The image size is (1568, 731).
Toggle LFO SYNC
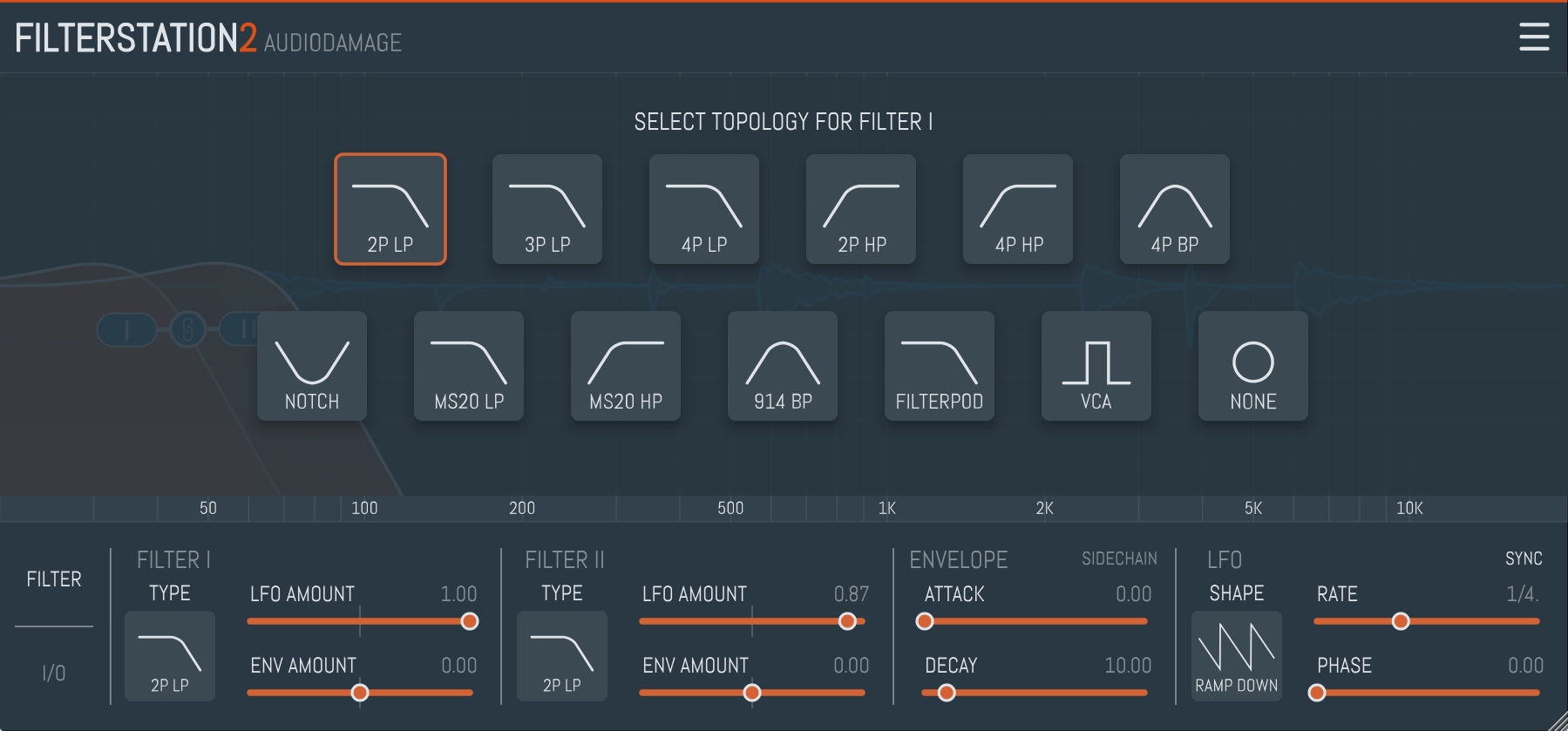1524,558
